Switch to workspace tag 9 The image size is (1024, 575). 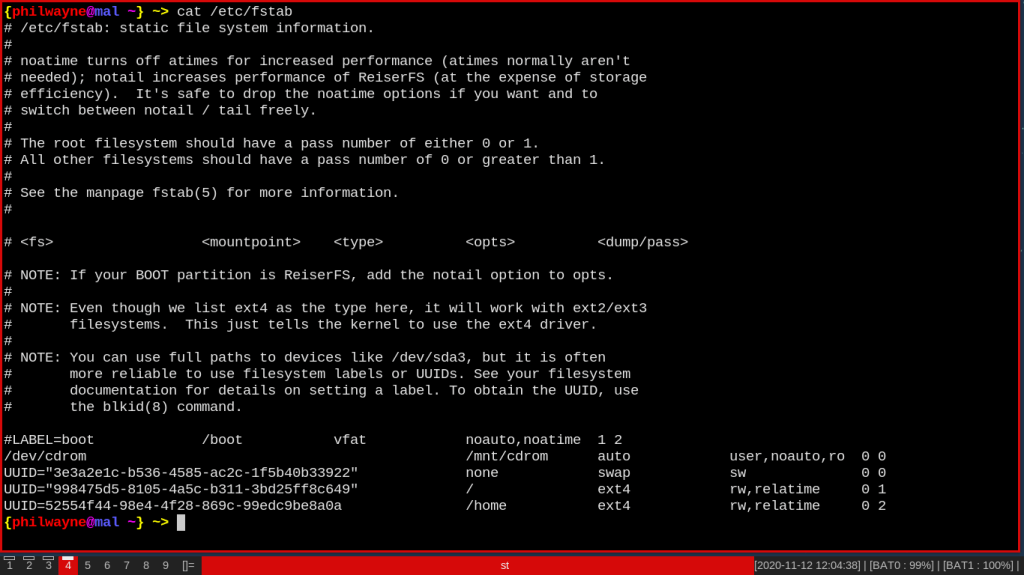[x=166, y=565]
